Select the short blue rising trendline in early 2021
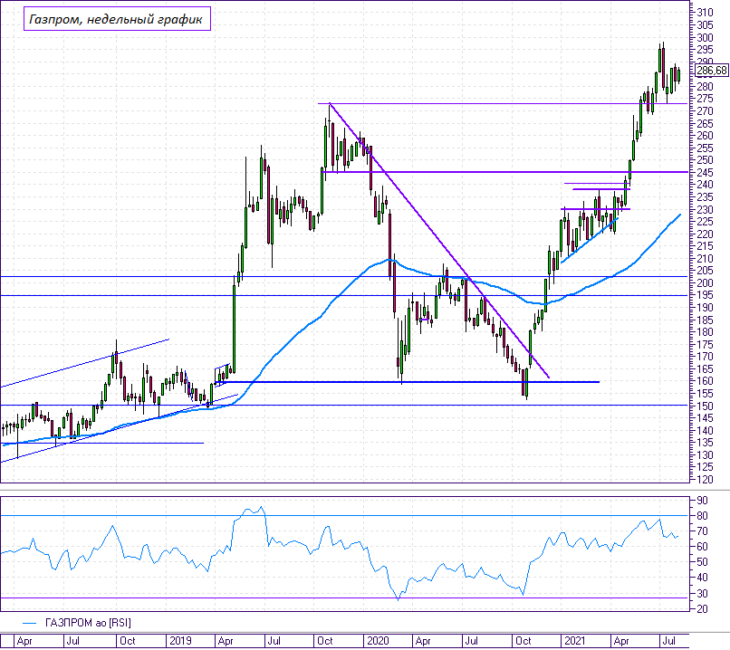Image resolution: width=730 pixels, height=650 pixels. (x=589, y=240)
